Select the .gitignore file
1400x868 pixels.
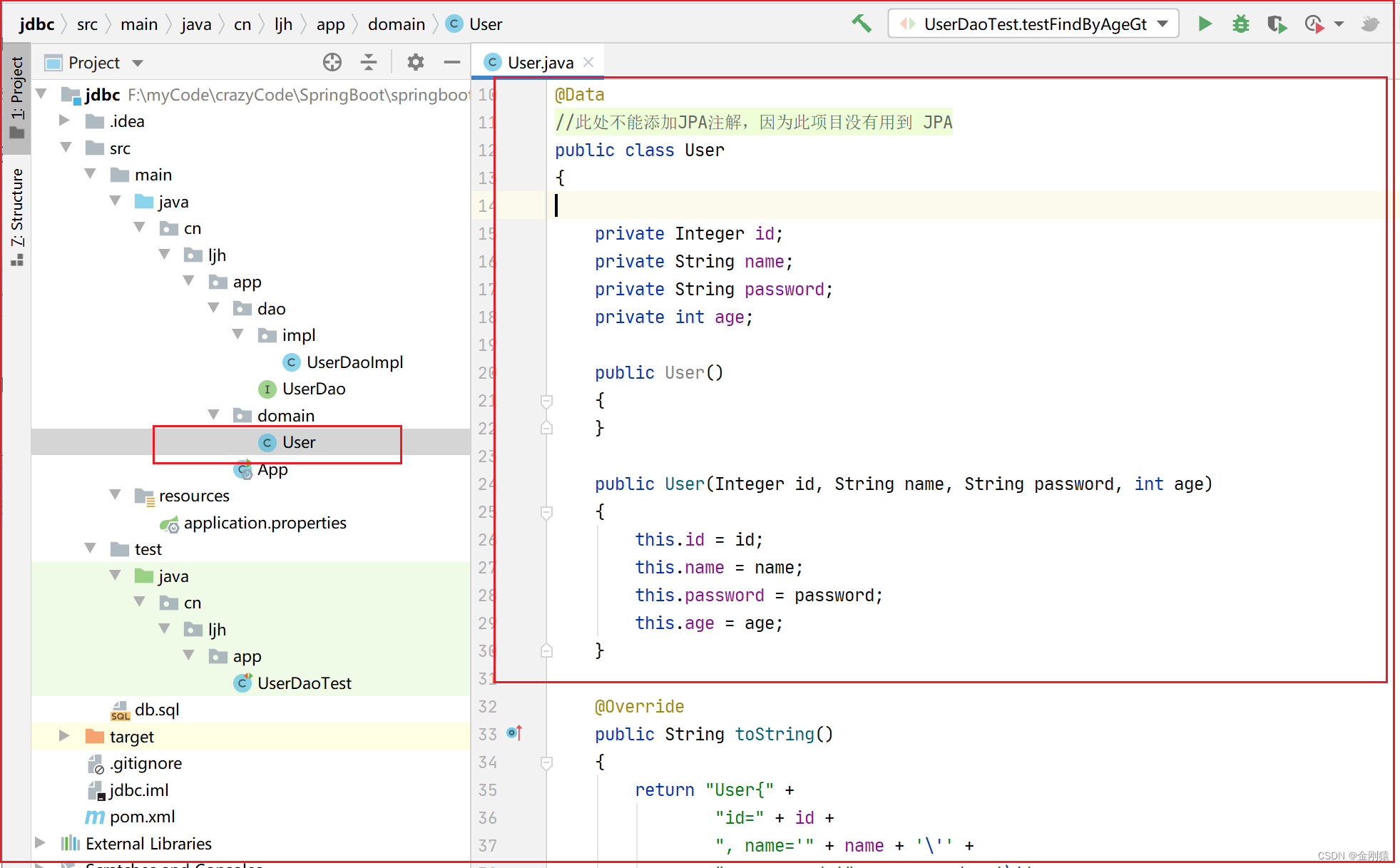(135, 763)
